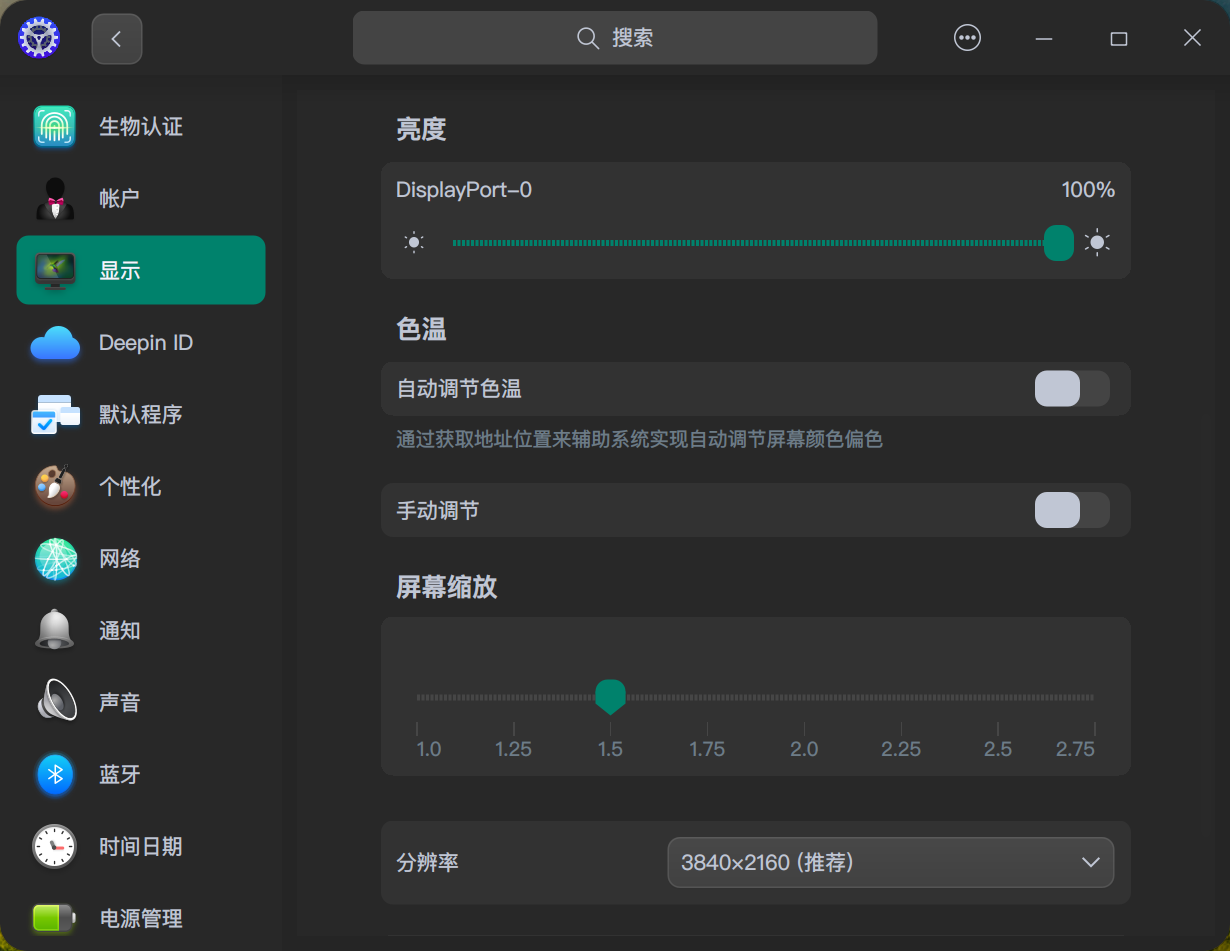Open the 个性化 (Personalization) section
The height and width of the screenshot is (951, 1230).
coord(140,486)
